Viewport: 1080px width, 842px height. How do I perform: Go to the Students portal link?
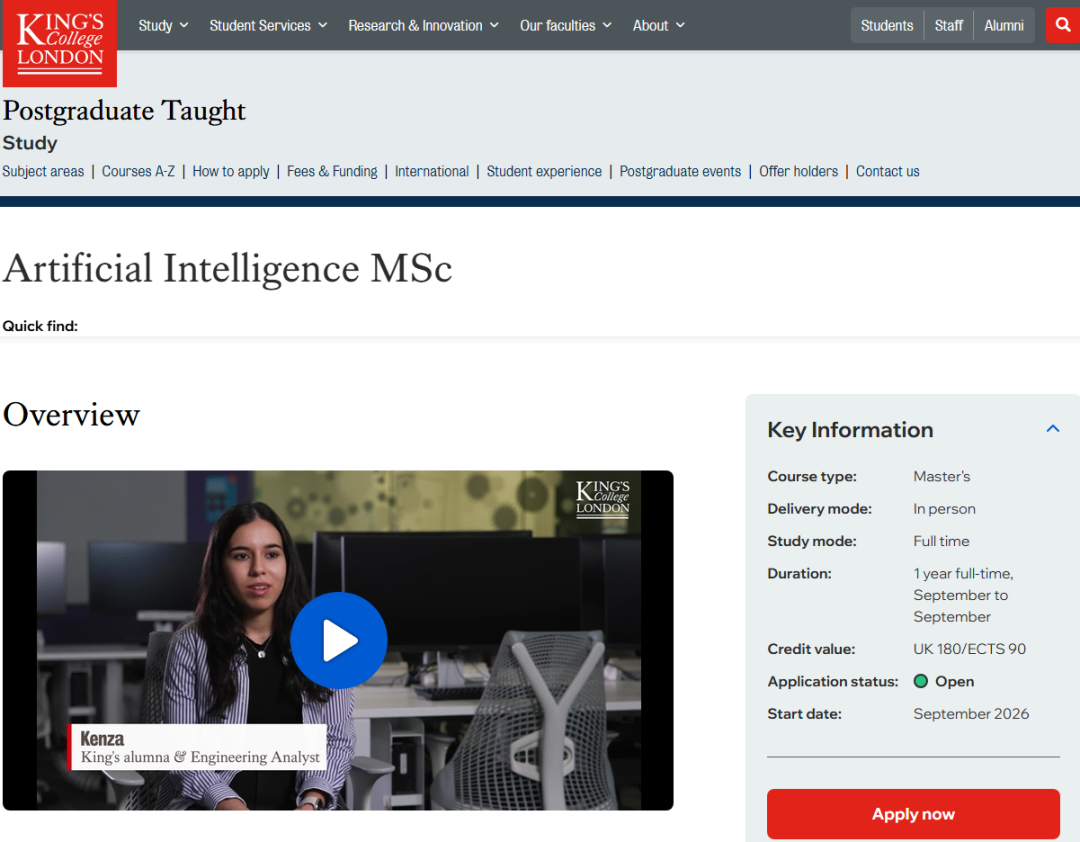[886, 25]
